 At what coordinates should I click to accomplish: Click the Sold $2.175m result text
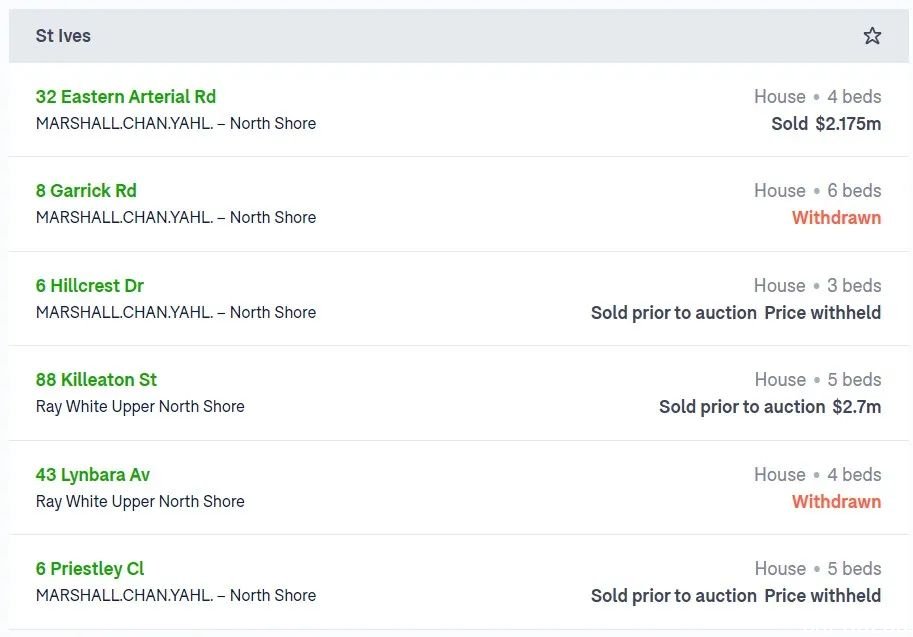pos(826,123)
